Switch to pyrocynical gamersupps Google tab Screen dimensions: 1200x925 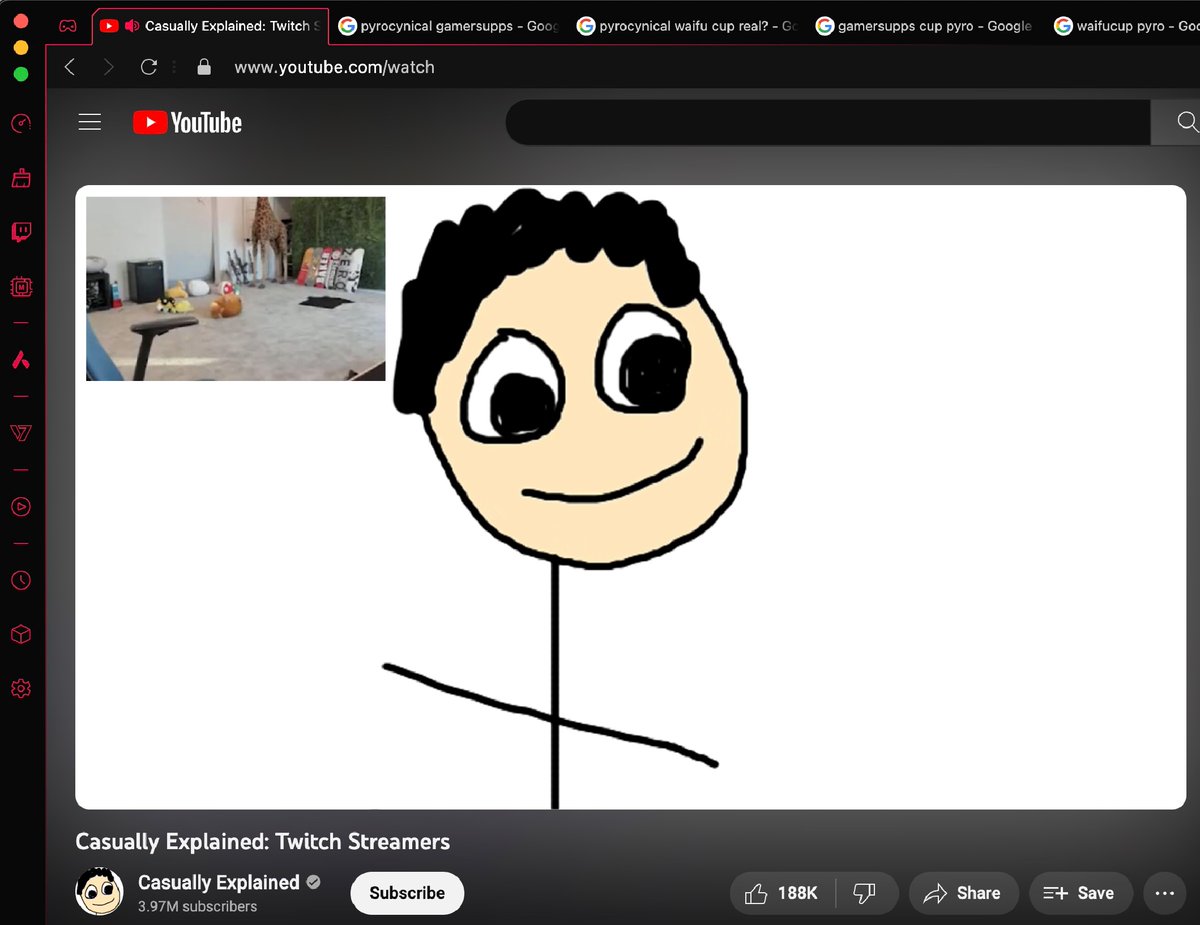tap(448, 26)
